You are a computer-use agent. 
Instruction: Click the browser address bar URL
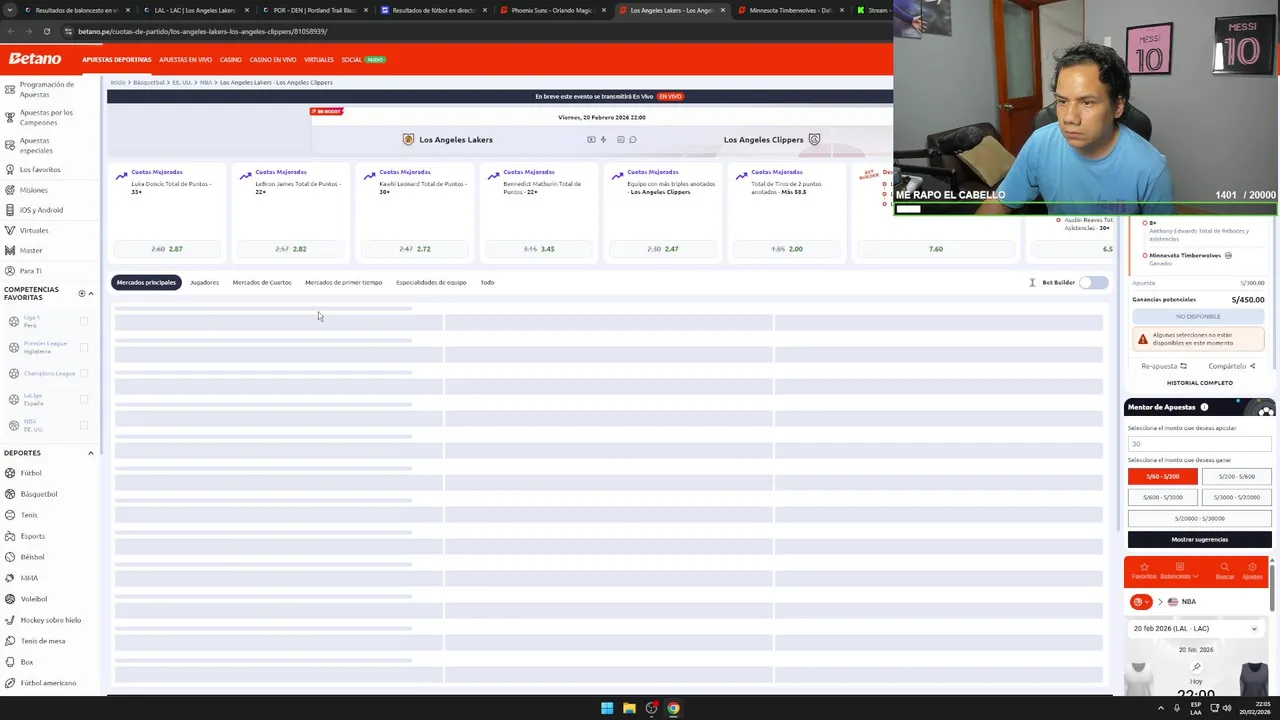coord(203,31)
